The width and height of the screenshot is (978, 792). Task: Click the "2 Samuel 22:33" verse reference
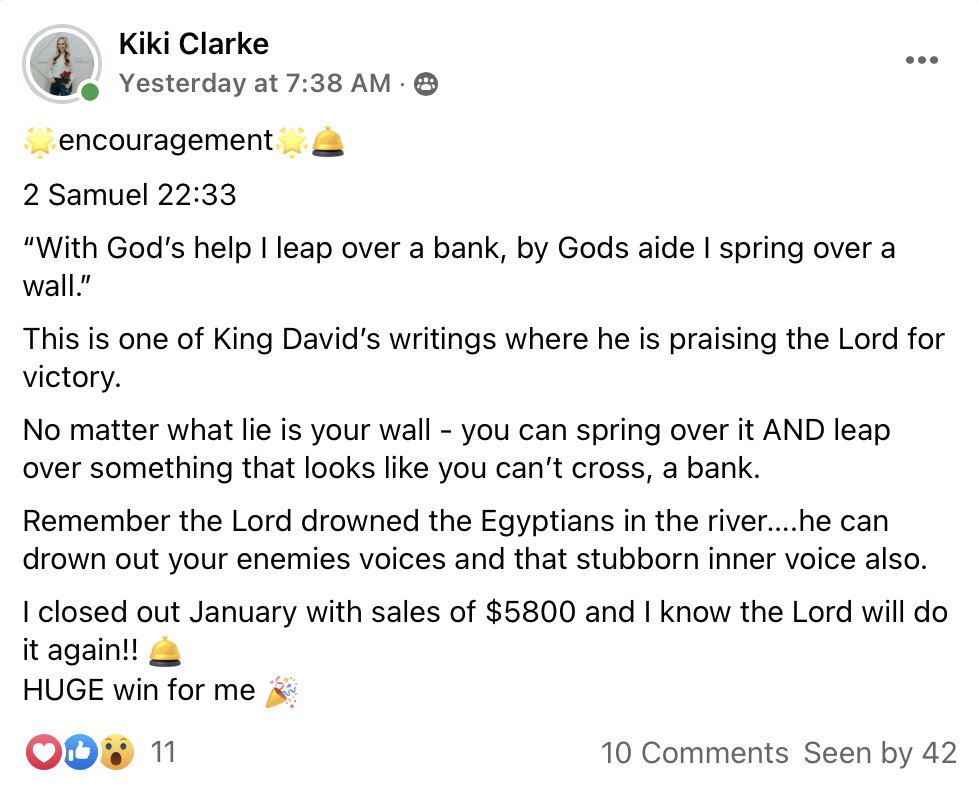[x=130, y=194]
